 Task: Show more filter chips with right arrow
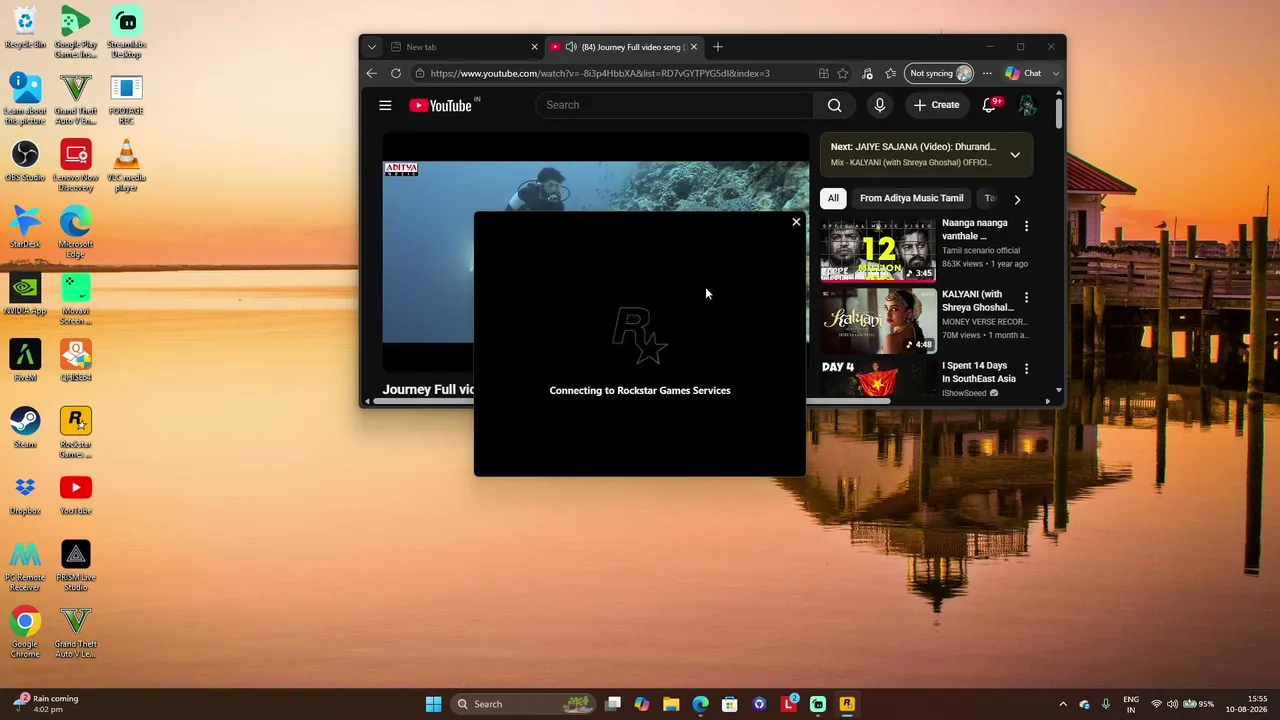1017,199
